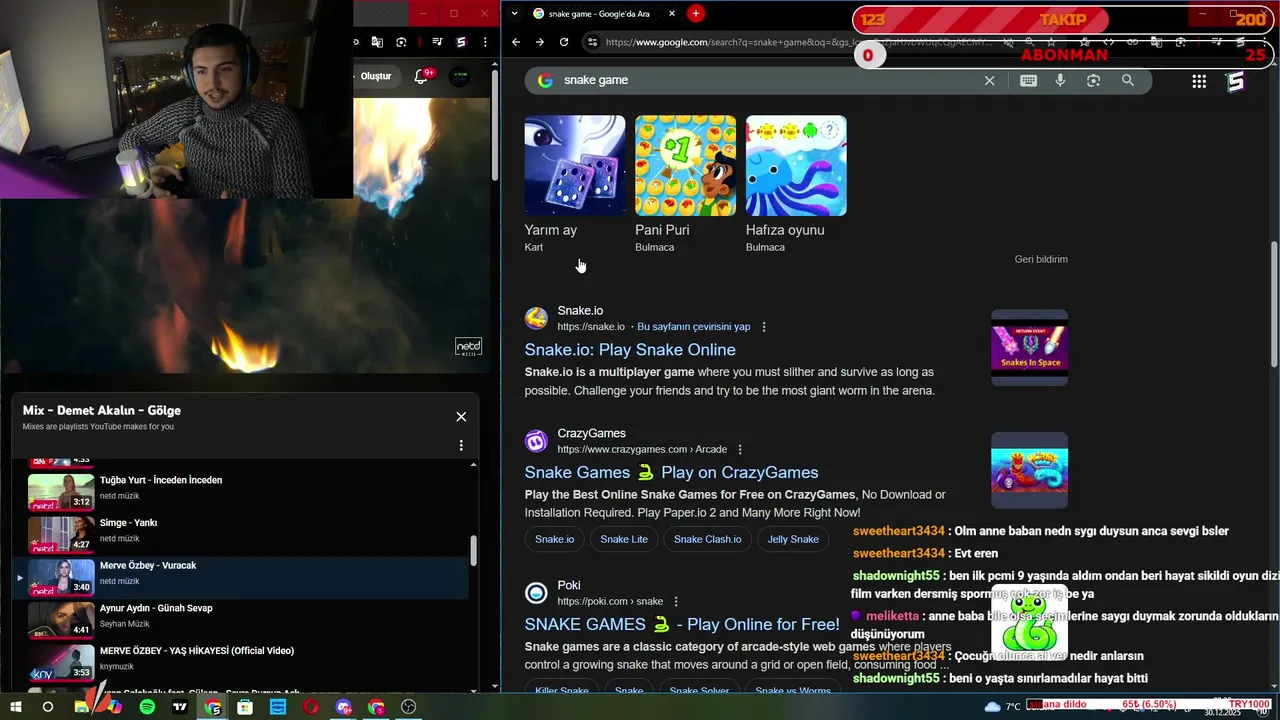Open the Hafıza oyunu game thumbnail

tap(796, 165)
